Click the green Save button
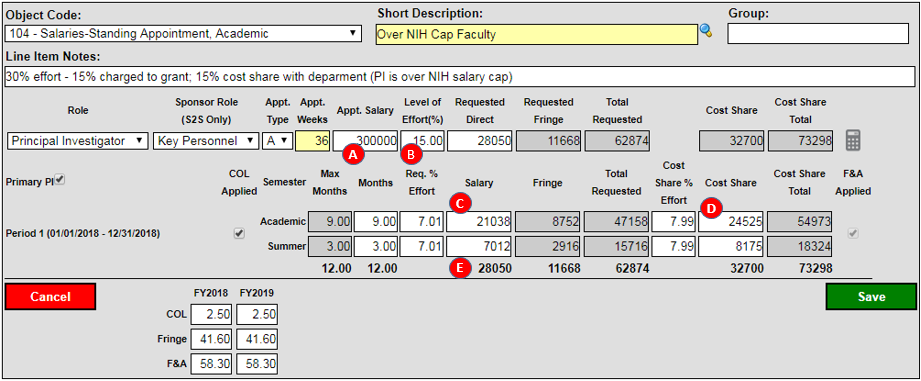Viewport: 921px width, 381px height. click(x=871, y=296)
